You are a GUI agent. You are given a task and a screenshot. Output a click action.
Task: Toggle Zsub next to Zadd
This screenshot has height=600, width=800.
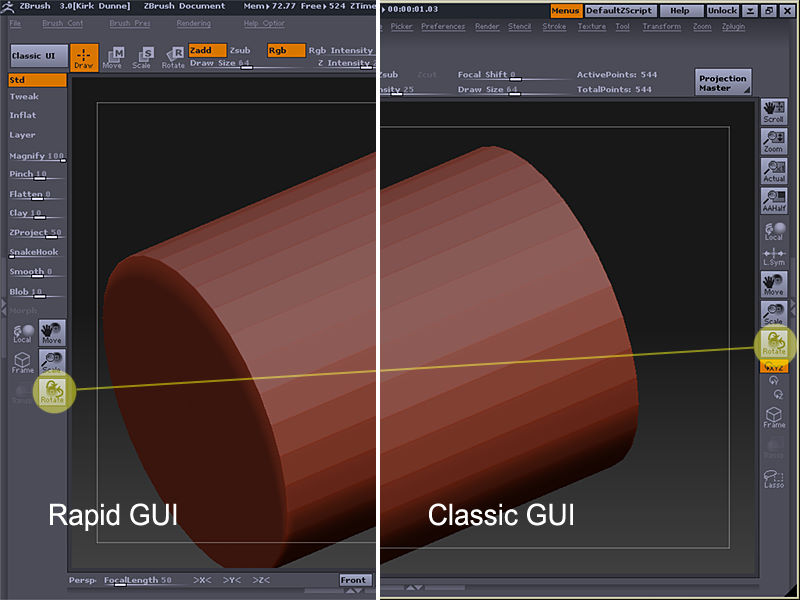[x=240, y=50]
